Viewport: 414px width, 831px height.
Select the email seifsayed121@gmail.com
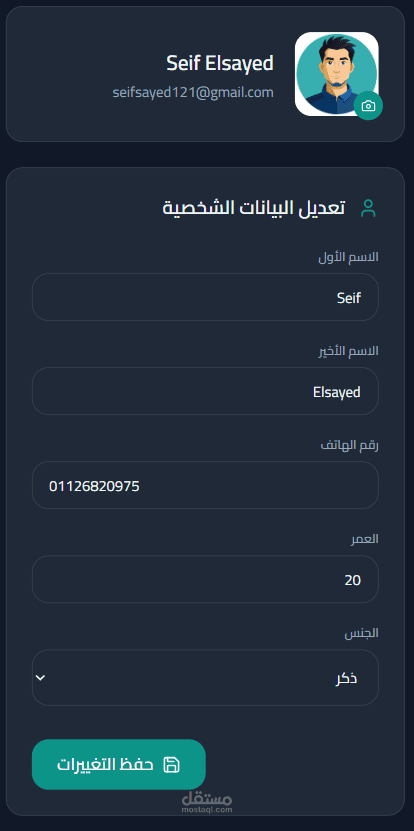click(x=193, y=92)
